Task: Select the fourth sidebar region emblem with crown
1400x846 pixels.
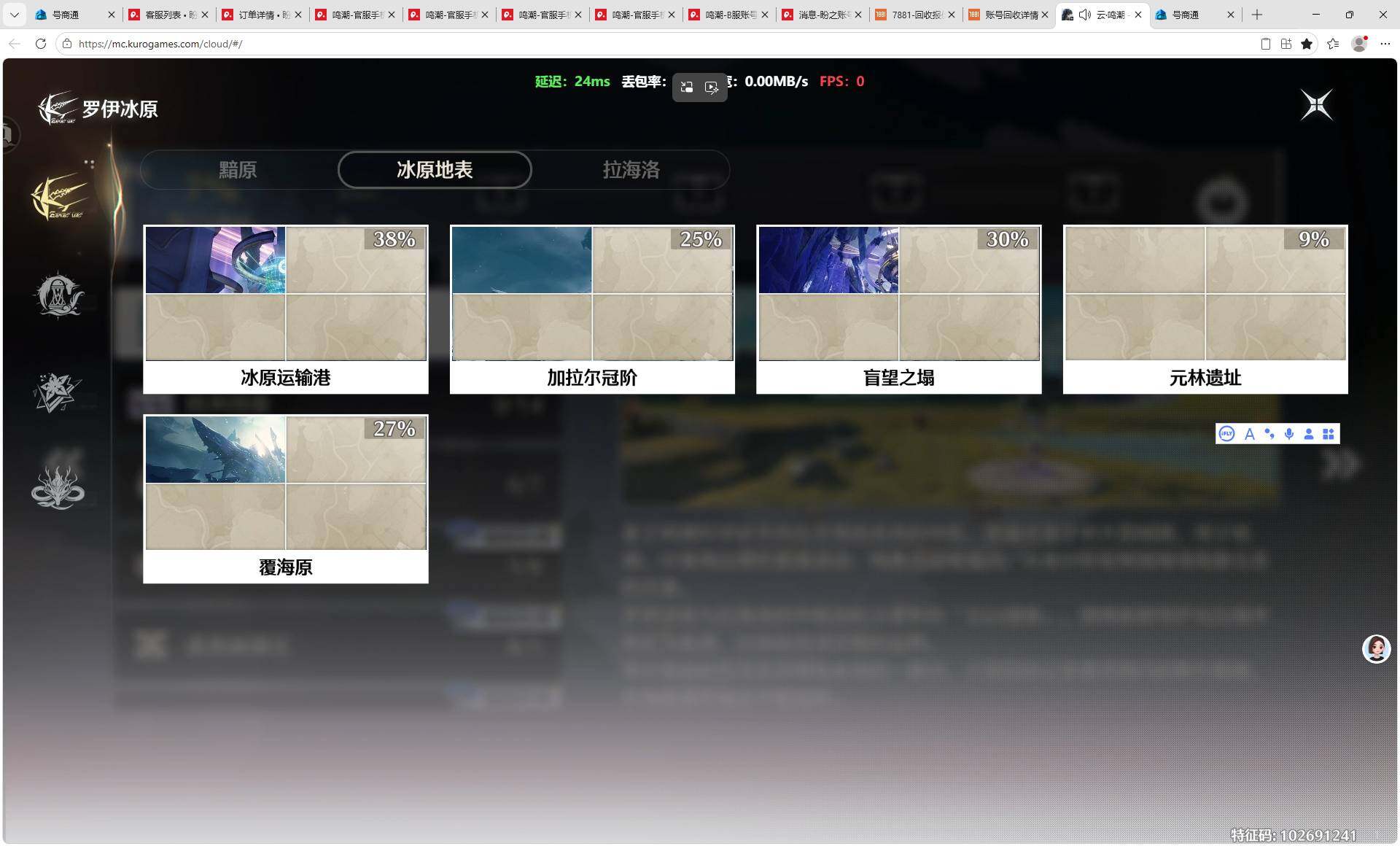Action: 58,486
